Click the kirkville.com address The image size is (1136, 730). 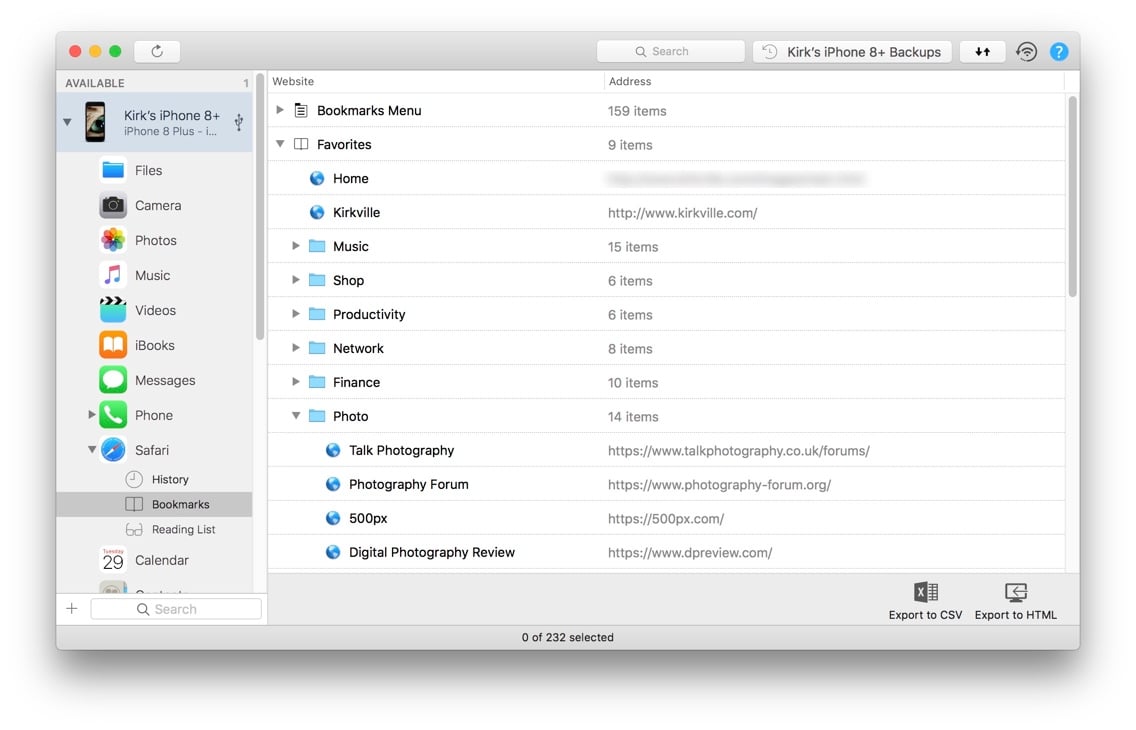point(682,213)
